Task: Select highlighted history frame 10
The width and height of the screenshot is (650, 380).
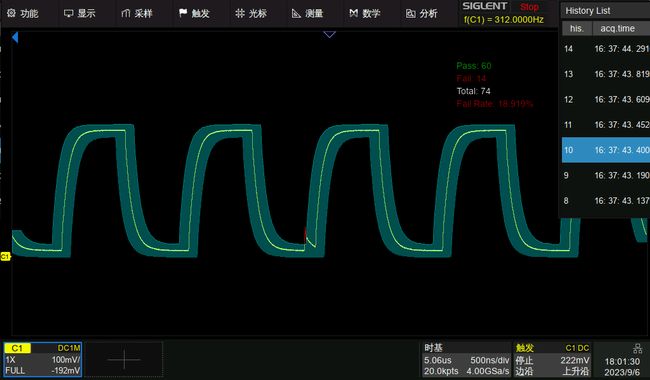Action: [x=606, y=150]
